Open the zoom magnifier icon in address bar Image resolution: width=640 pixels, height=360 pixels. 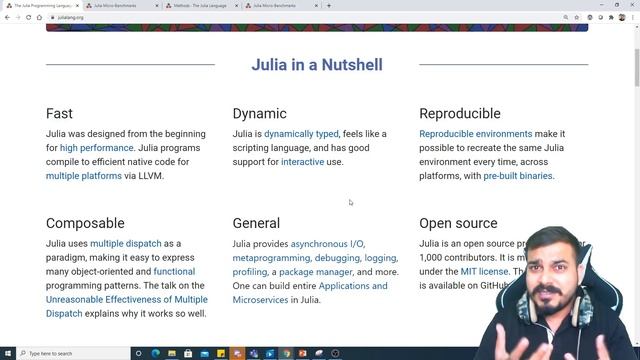point(566,18)
